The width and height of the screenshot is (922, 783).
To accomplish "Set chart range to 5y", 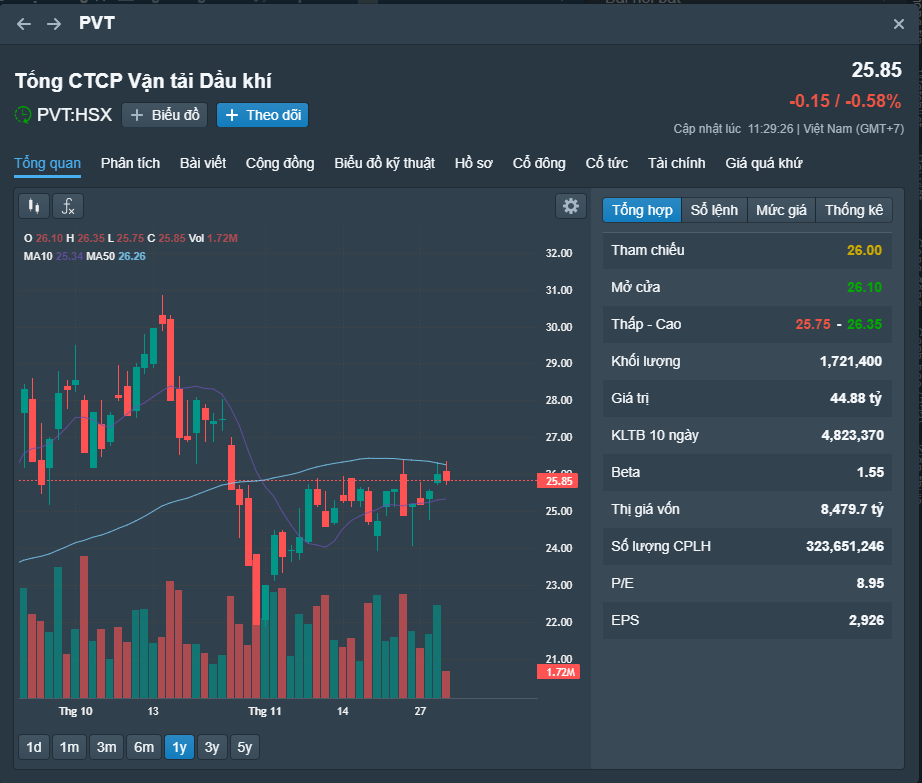I will [245, 747].
